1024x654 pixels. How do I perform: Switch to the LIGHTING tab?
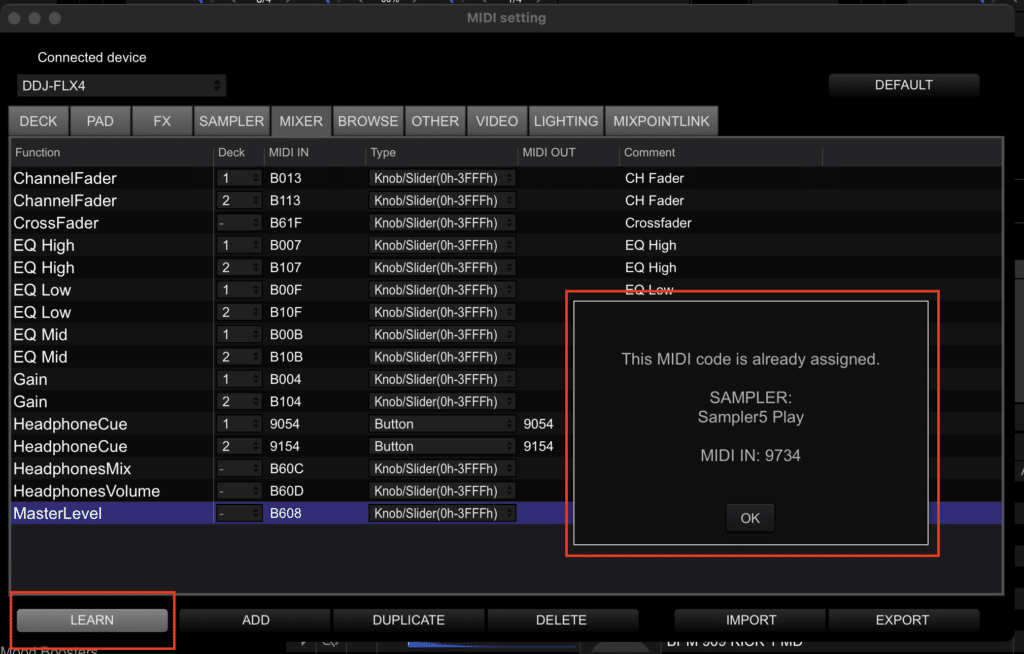click(565, 120)
